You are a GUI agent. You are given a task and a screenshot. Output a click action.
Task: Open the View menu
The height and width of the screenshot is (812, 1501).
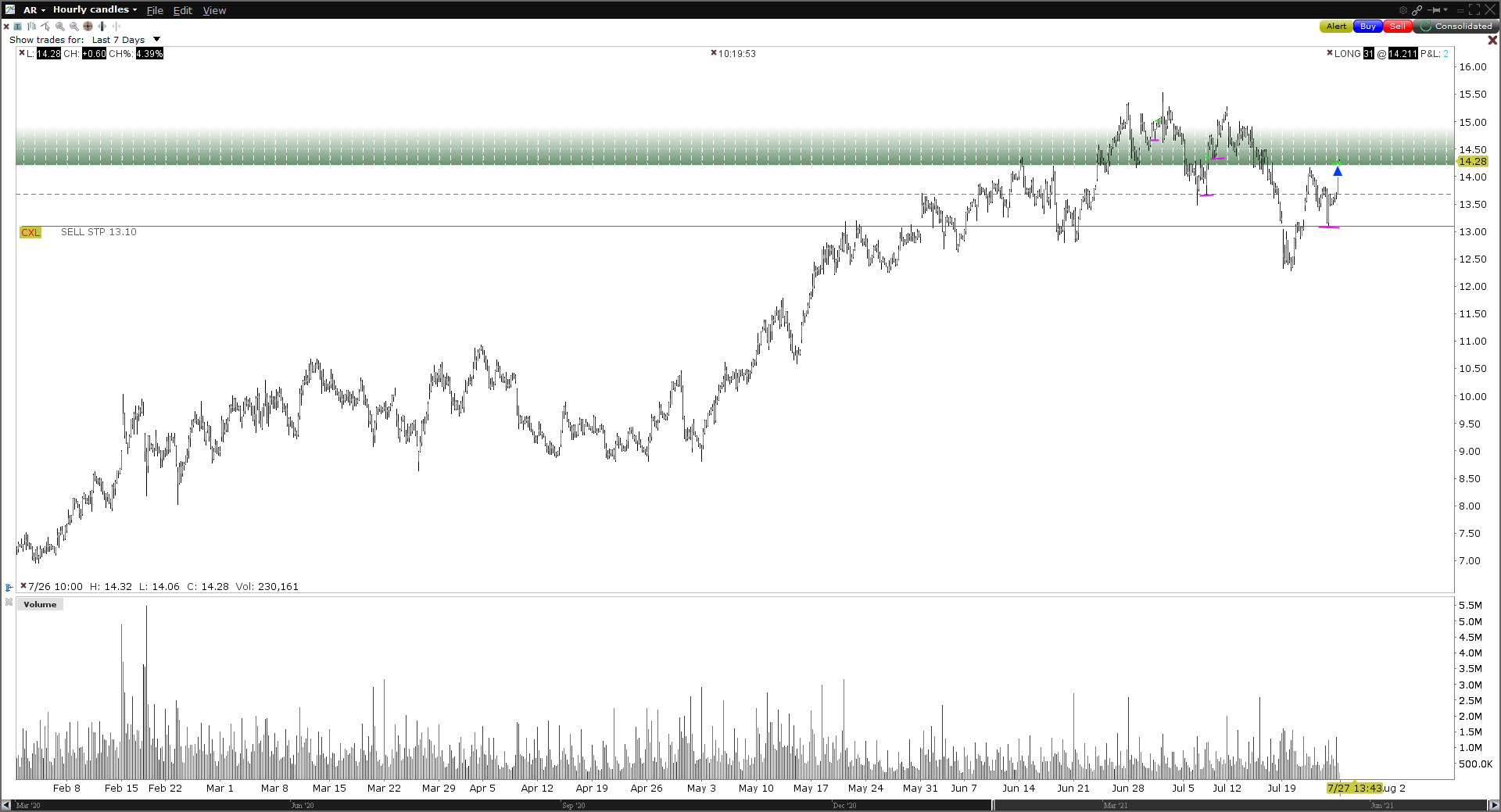point(214,10)
